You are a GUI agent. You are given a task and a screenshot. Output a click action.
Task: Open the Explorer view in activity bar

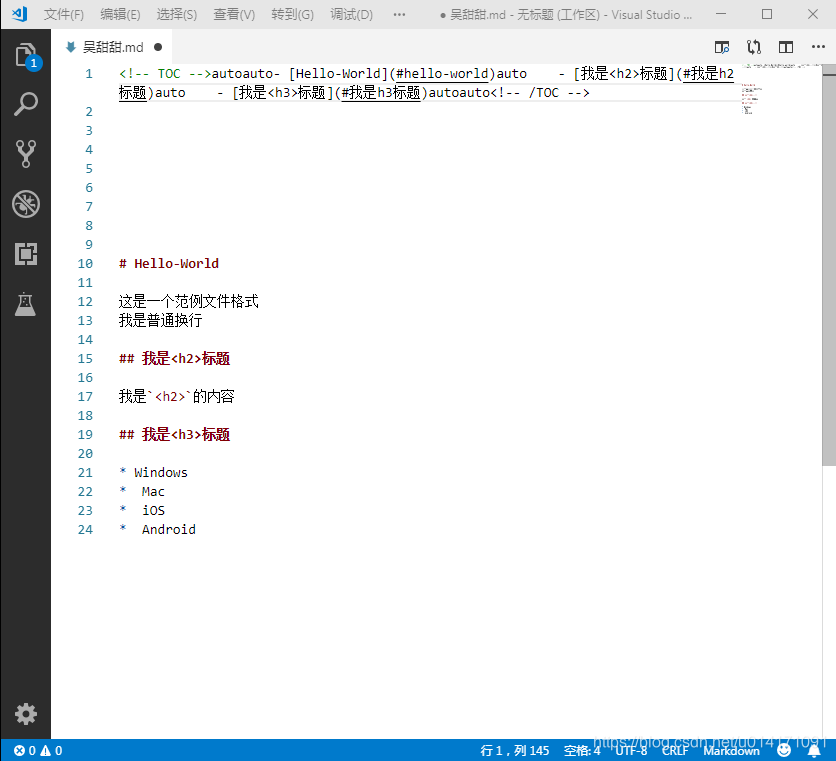click(26, 55)
